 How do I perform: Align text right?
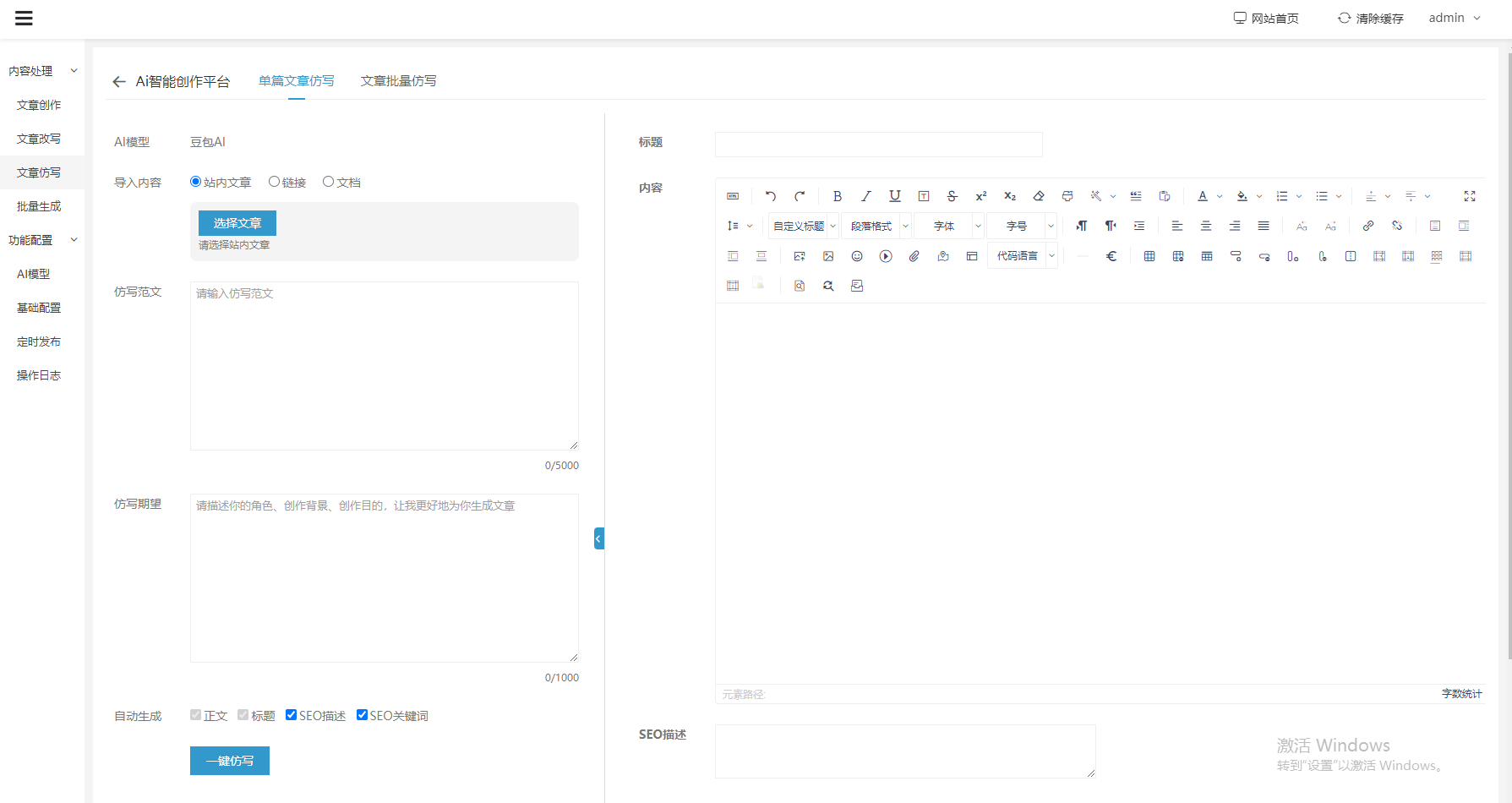coord(1235,226)
